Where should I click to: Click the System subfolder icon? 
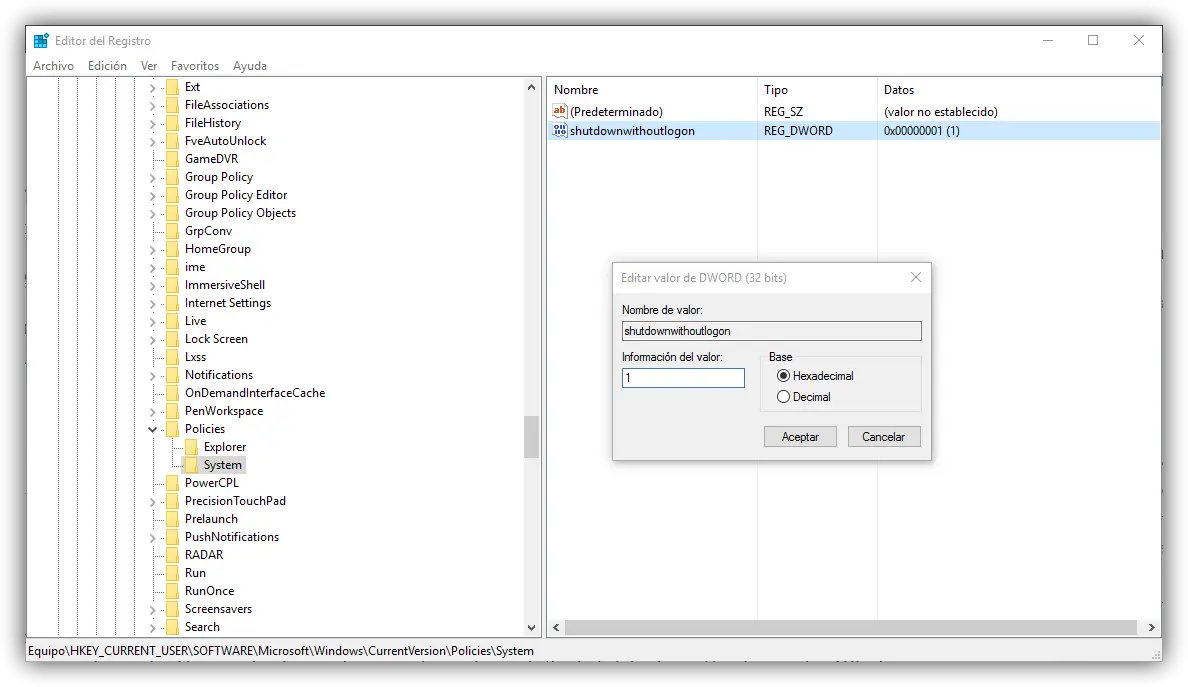192,465
